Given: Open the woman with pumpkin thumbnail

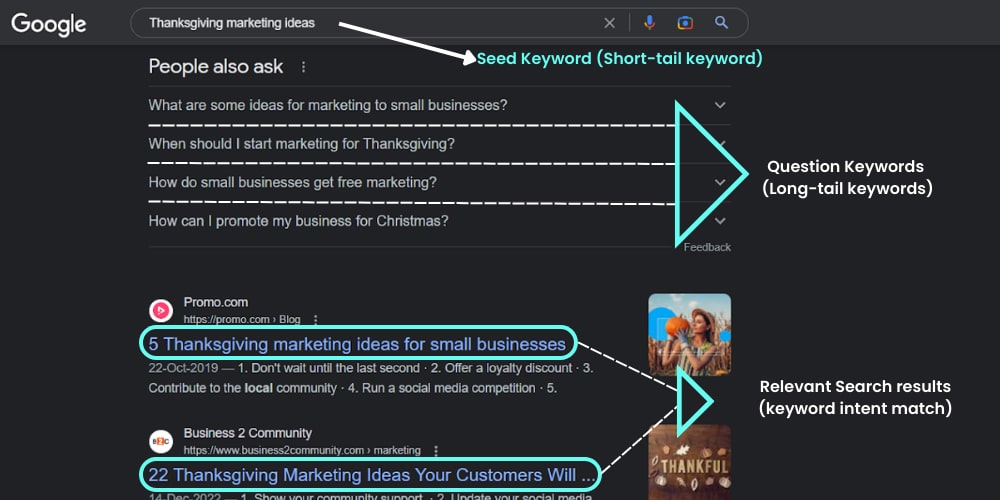Looking at the screenshot, I should 689,335.
